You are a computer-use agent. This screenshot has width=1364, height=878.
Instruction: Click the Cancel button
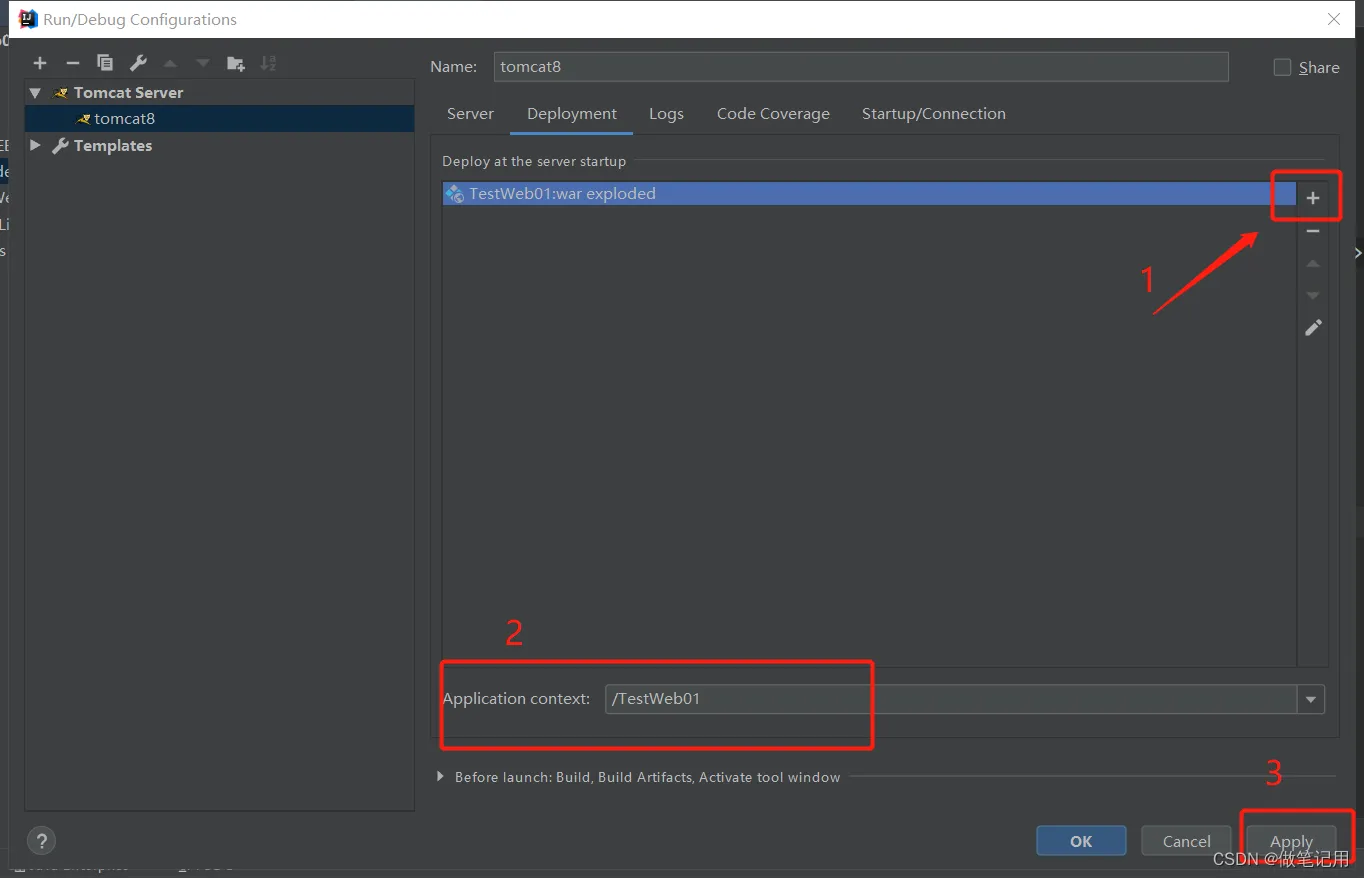[1187, 841]
